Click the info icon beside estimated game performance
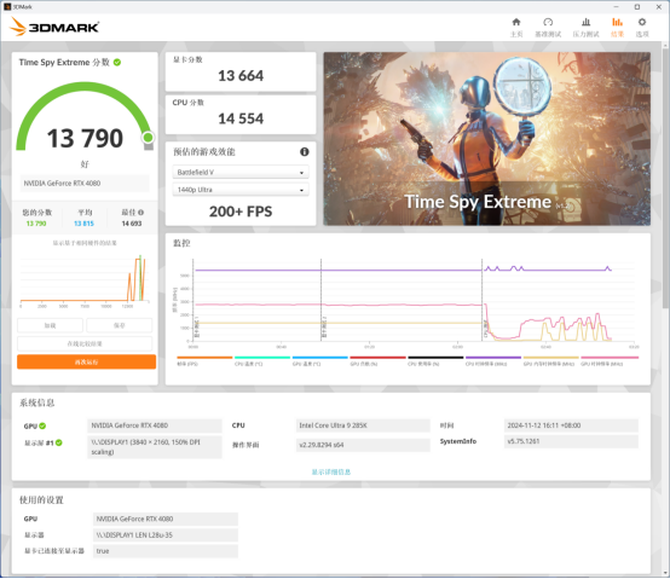The height and width of the screenshot is (579, 670). point(304,152)
